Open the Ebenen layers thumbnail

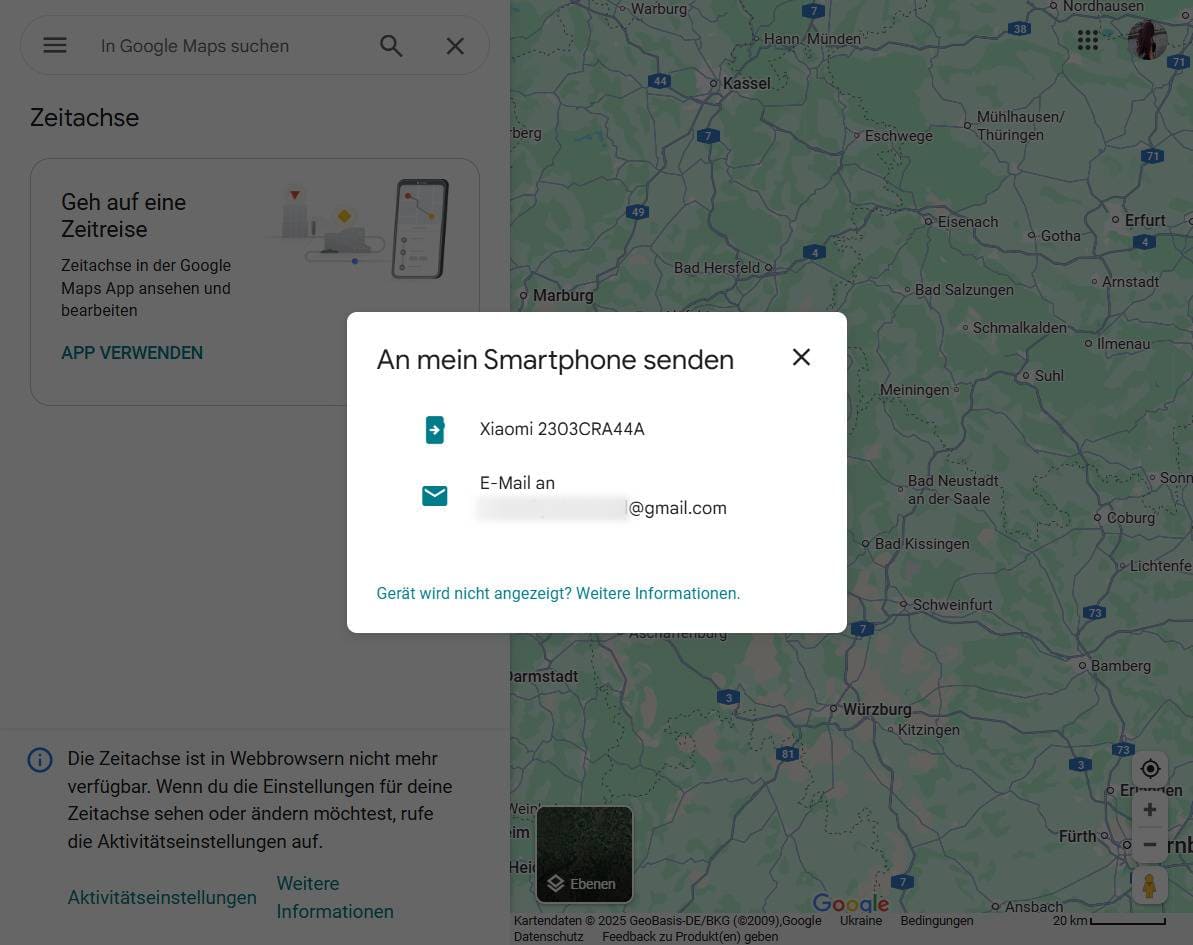(584, 854)
